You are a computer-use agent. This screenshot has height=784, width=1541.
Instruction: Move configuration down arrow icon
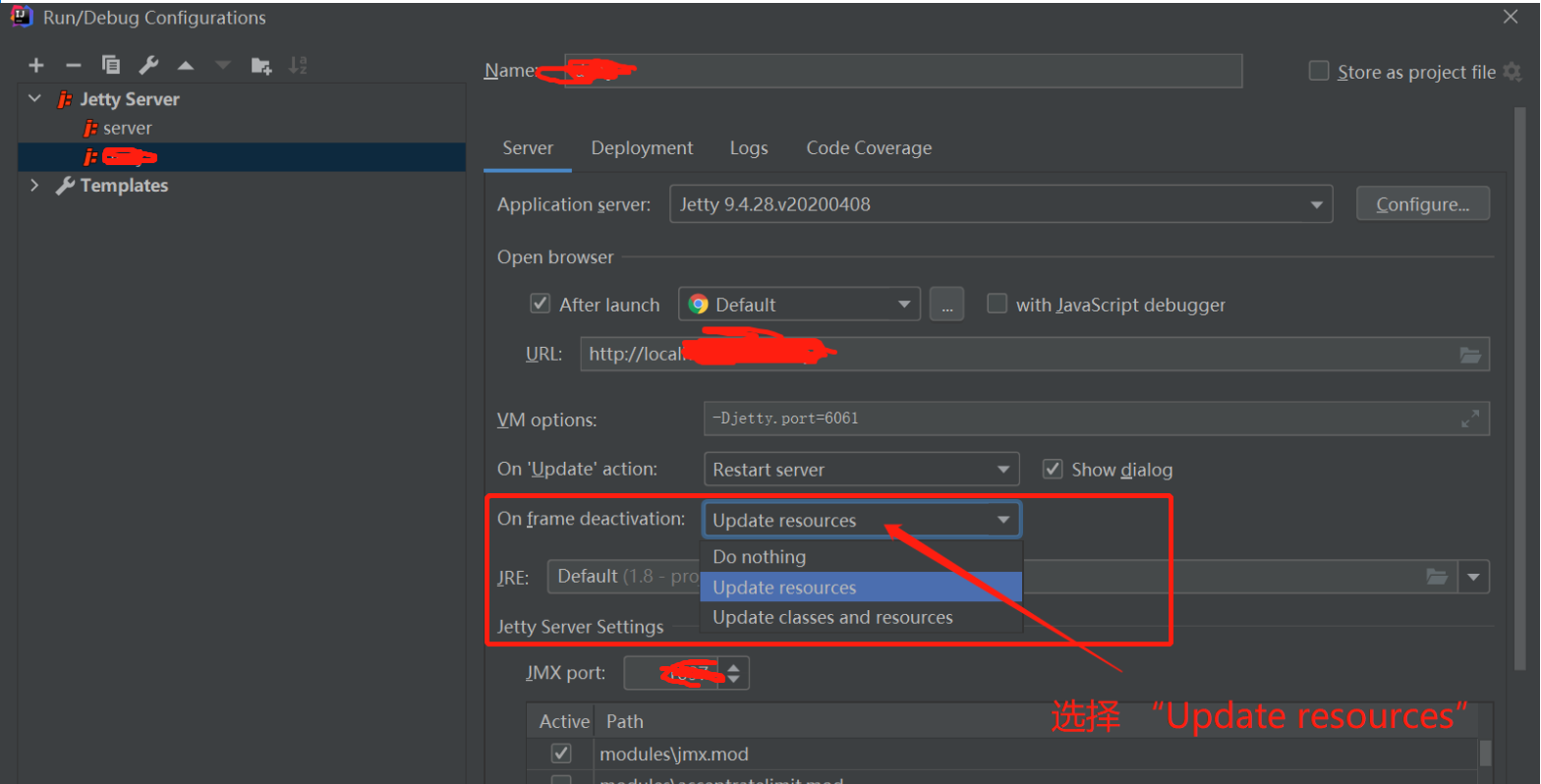click(223, 66)
